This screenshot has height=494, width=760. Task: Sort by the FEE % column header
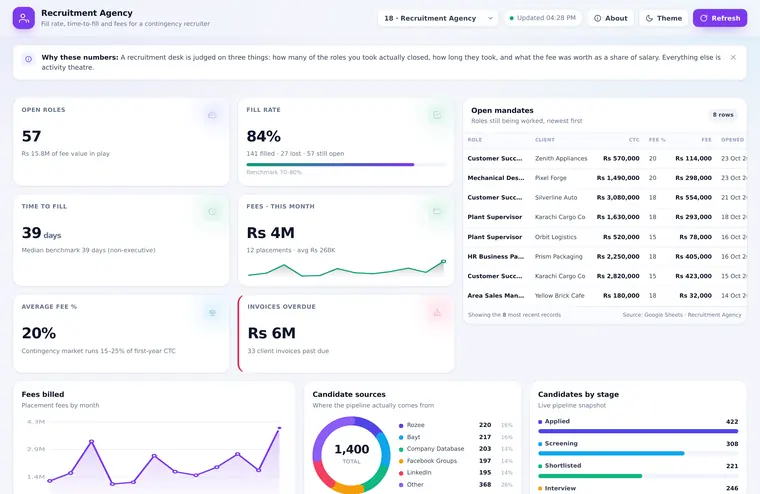[x=657, y=140]
